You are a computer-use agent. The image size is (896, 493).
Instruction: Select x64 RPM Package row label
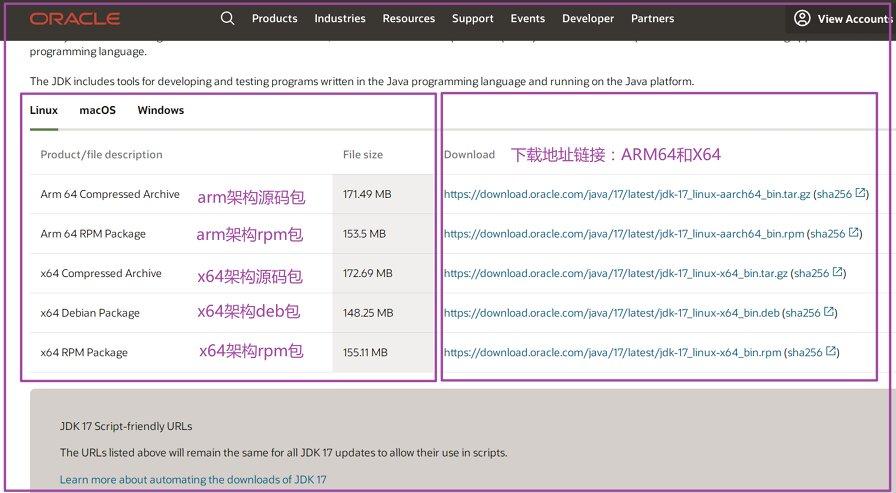pos(84,352)
